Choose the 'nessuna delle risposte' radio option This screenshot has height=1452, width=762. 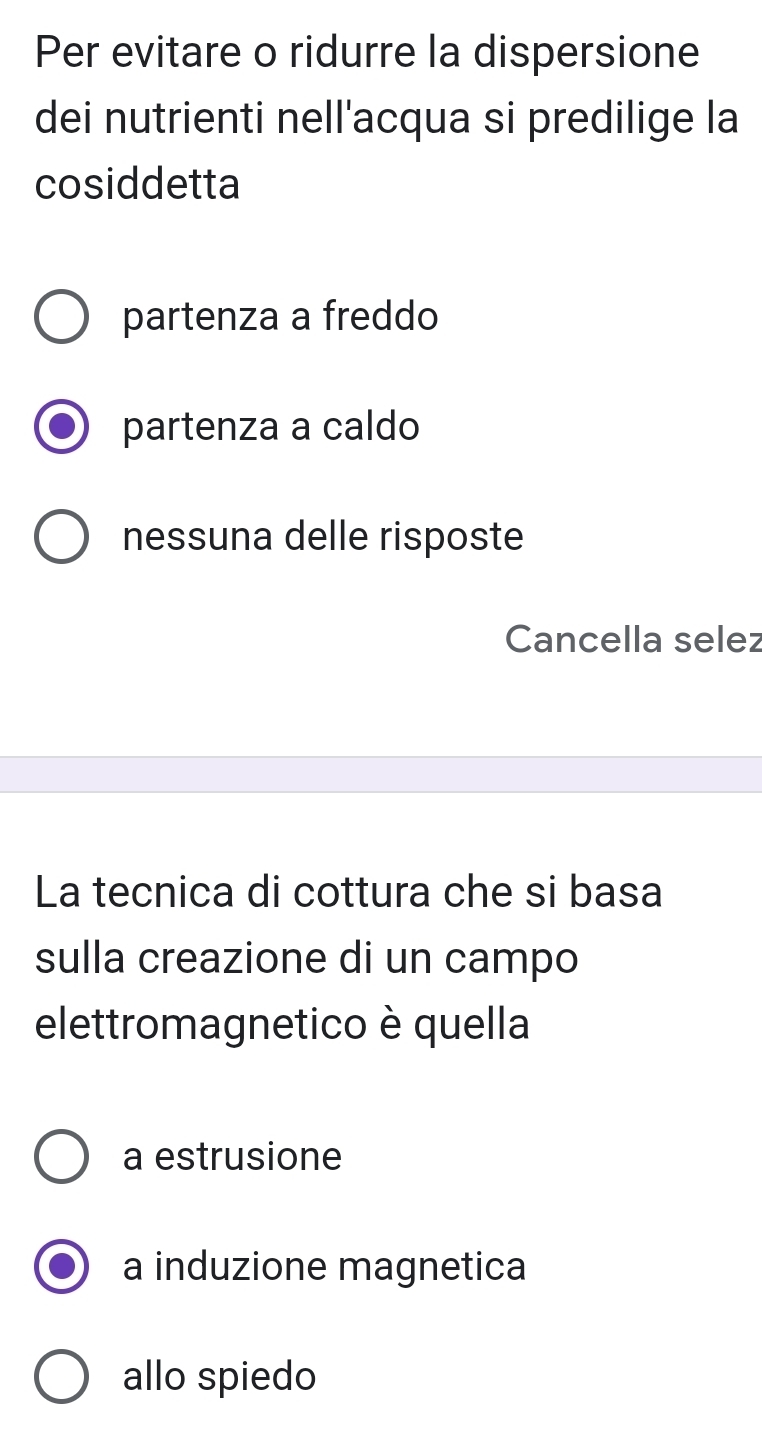pyautogui.click(x=61, y=538)
